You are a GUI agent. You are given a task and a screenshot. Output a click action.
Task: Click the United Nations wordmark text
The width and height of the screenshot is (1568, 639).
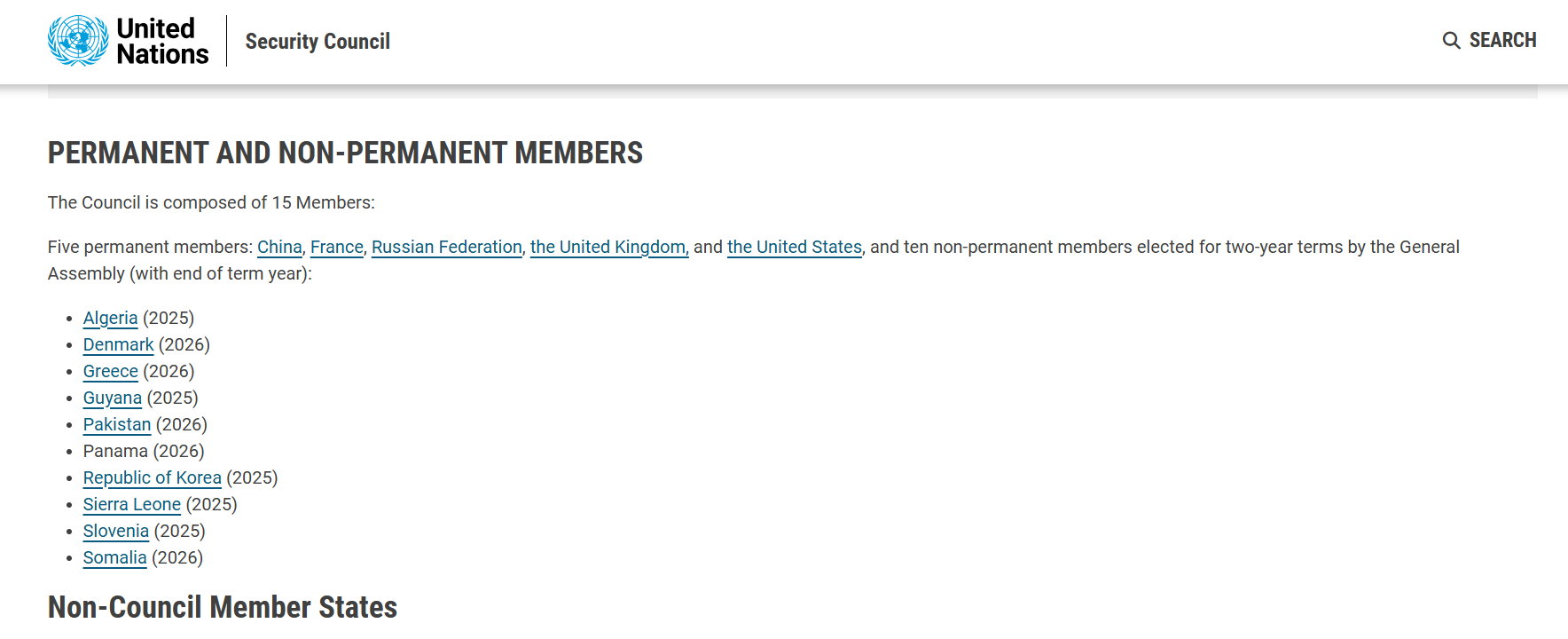pyautogui.click(x=162, y=42)
